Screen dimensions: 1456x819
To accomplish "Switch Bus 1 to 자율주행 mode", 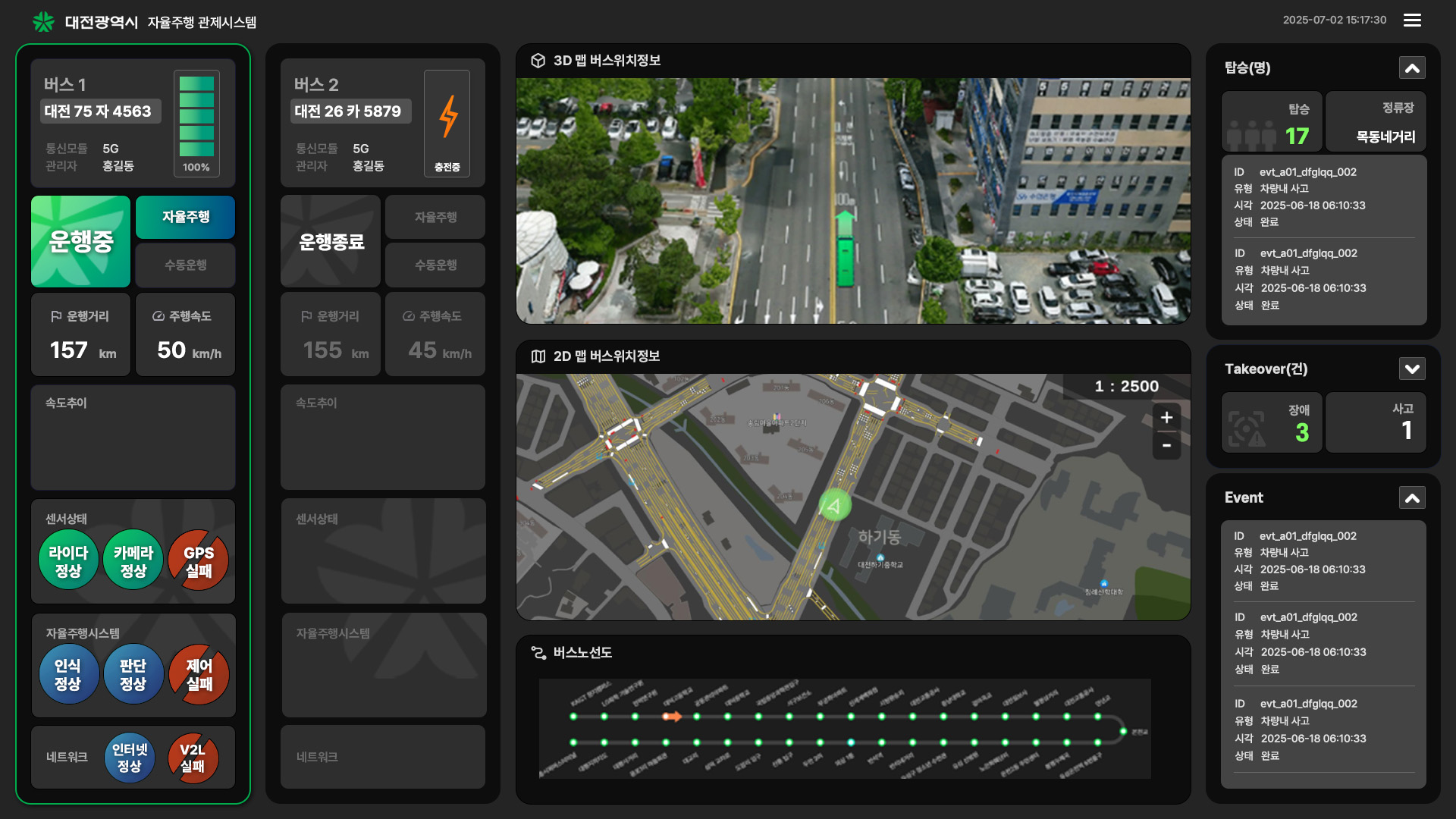I will [x=185, y=217].
